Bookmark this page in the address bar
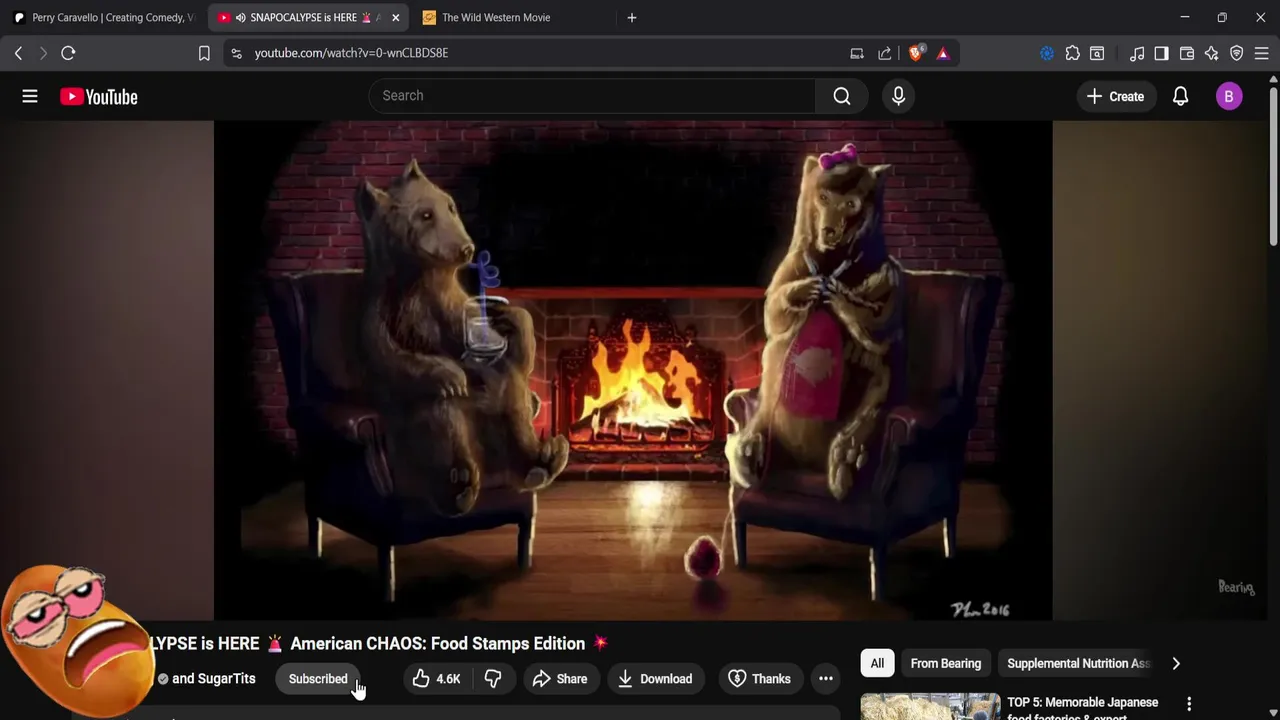Viewport: 1280px width, 720px height. [204, 53]
